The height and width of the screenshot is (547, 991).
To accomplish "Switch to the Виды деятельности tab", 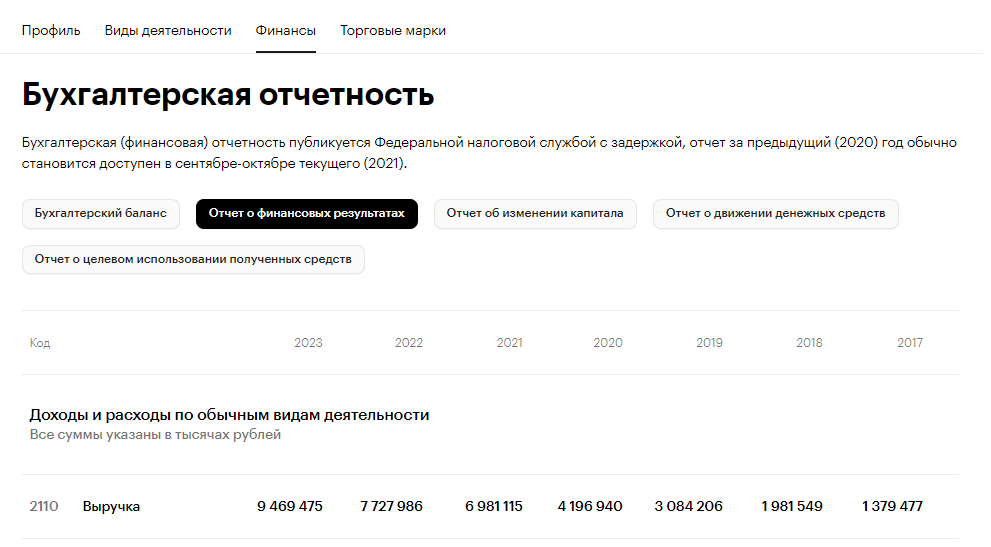I will 168,31.
